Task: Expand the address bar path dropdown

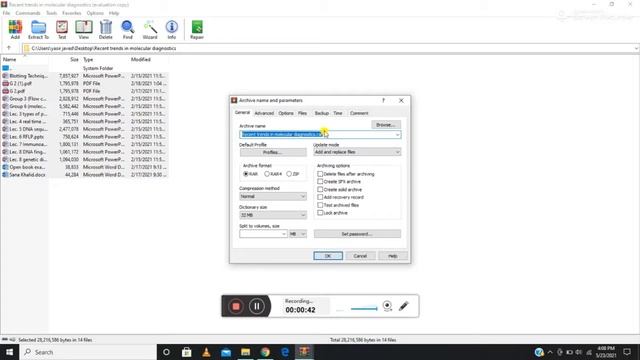Action: 636,49
